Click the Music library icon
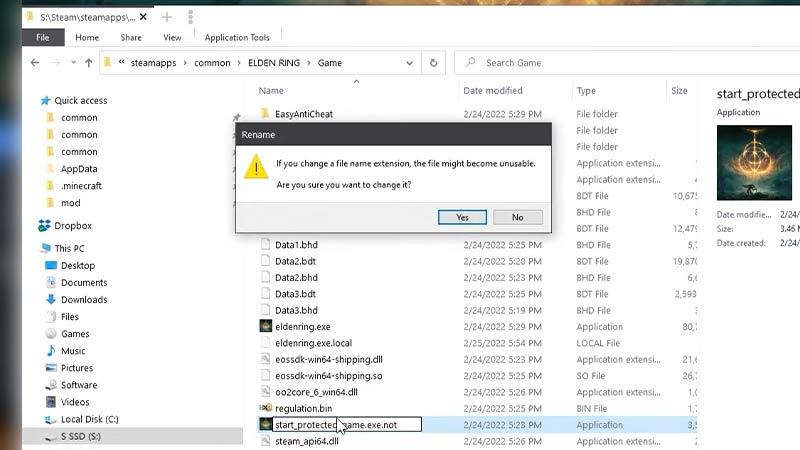The height and width of the screenshot is (450, 800). tap(50, 351)
